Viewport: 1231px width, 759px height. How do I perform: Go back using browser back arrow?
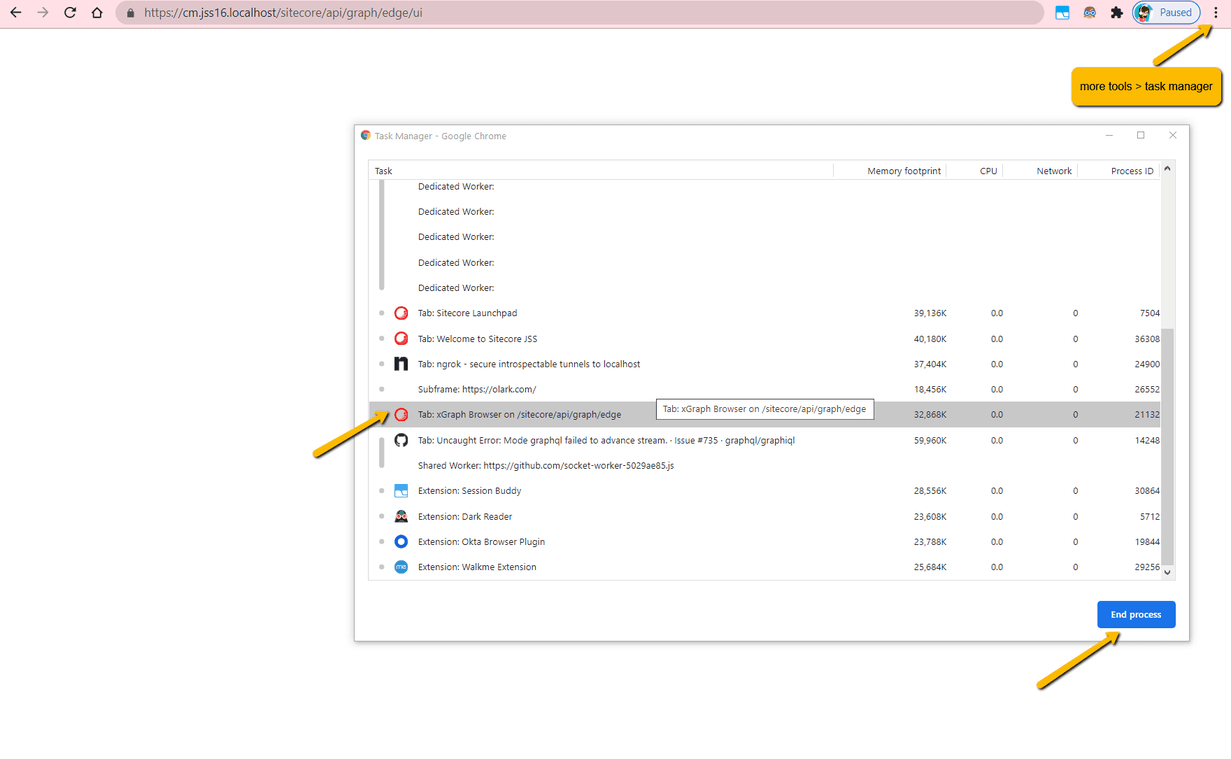click(16, 13)
